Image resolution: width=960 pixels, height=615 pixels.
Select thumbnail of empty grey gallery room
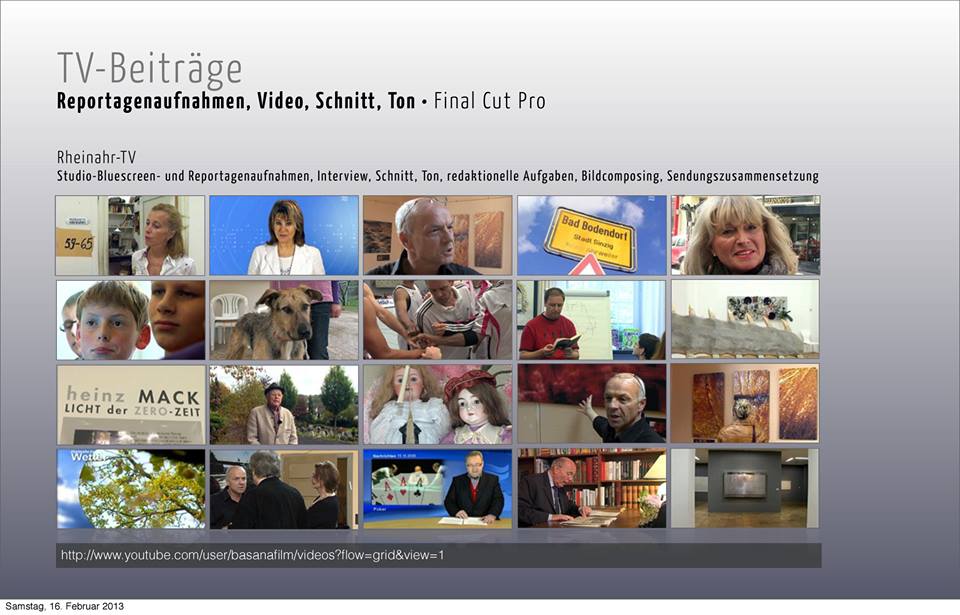point(745,489)
